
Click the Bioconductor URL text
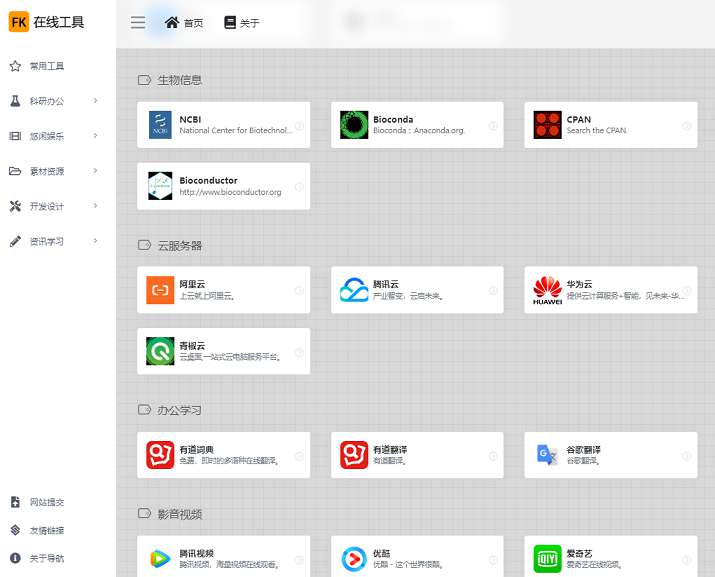pos(230,192)
